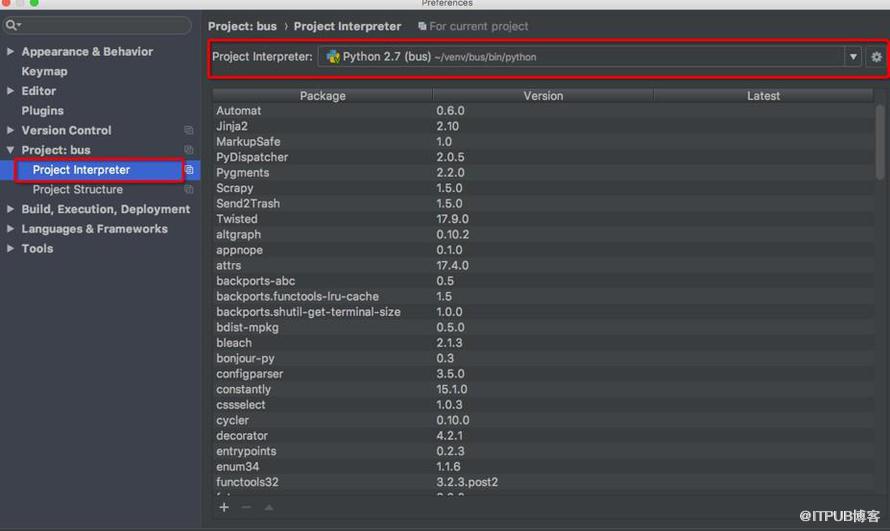Click the project-level icon beside Project Interpreter
Screen dimensions: 890x531
point(189,170)
